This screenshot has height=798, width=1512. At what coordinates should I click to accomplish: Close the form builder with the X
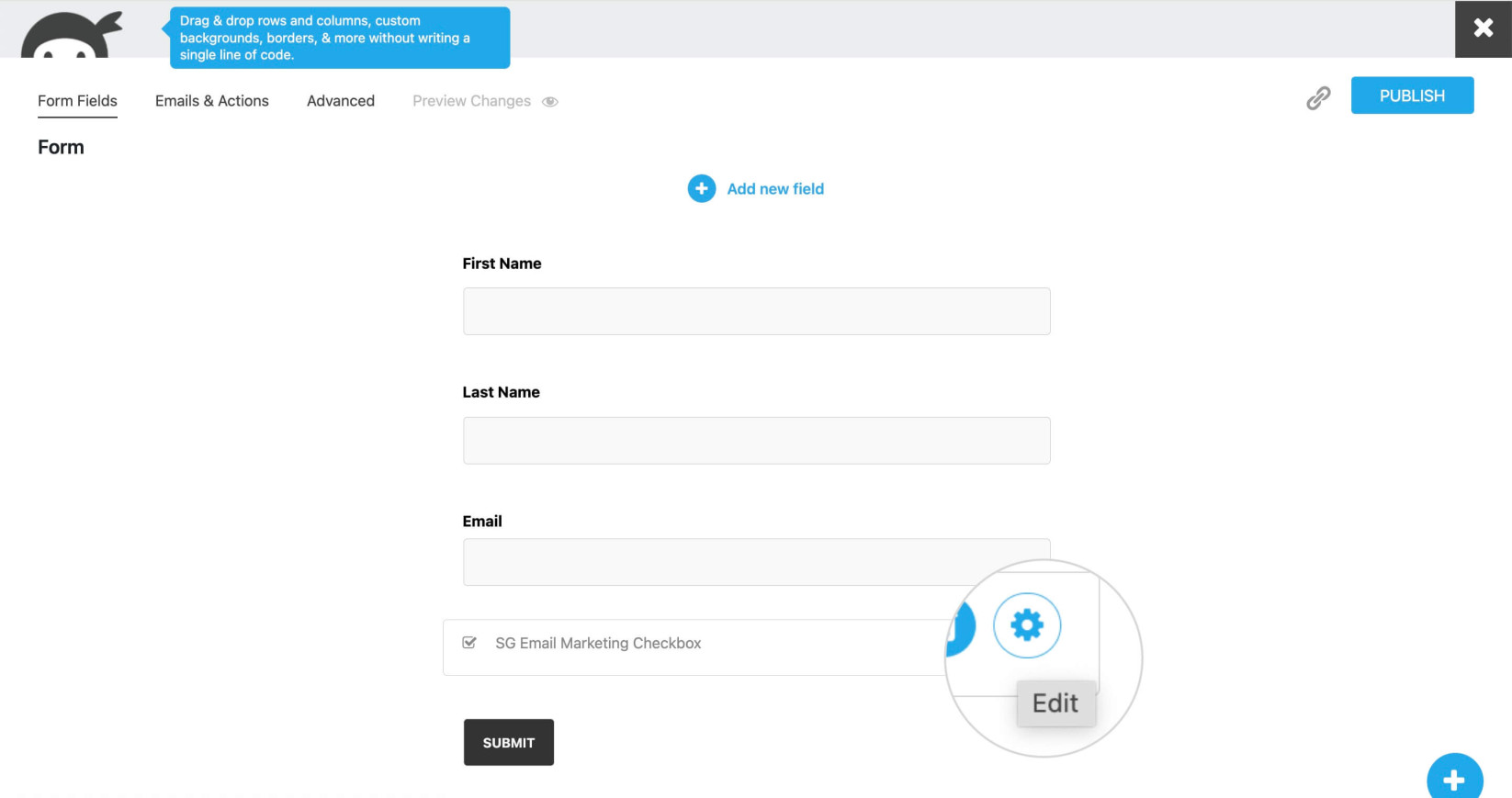1483,28
